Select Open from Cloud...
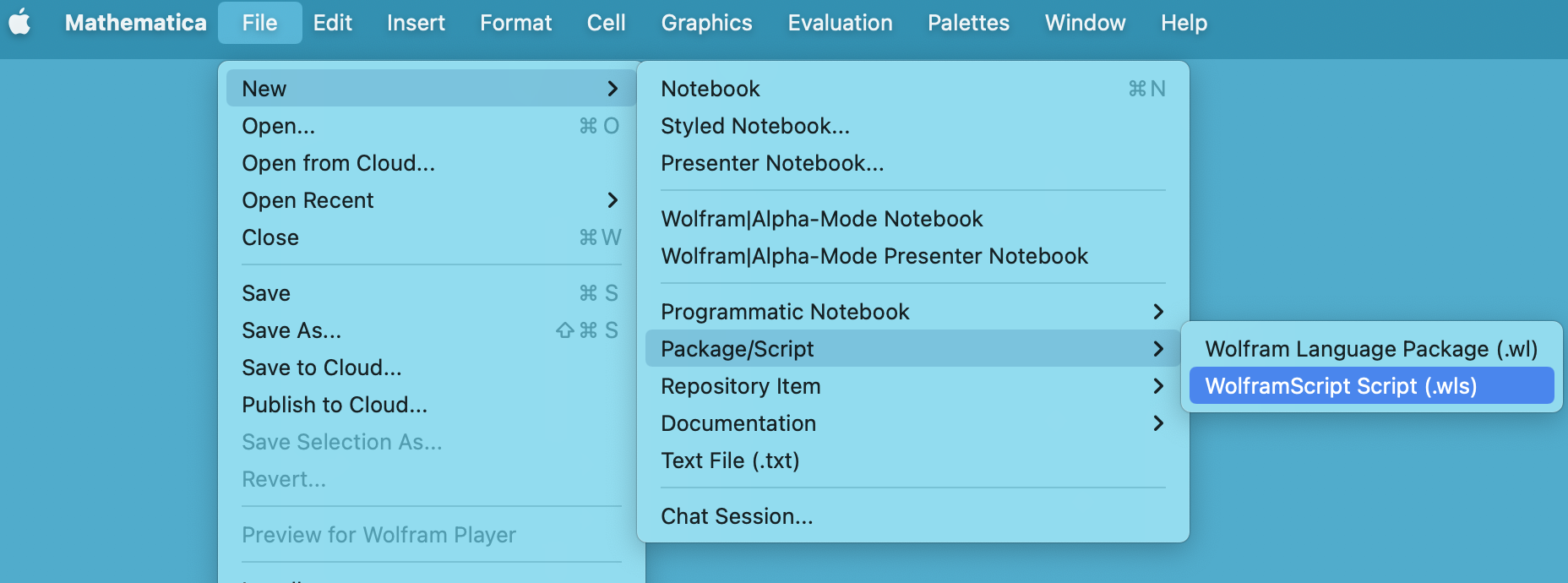 pos(431,162)
